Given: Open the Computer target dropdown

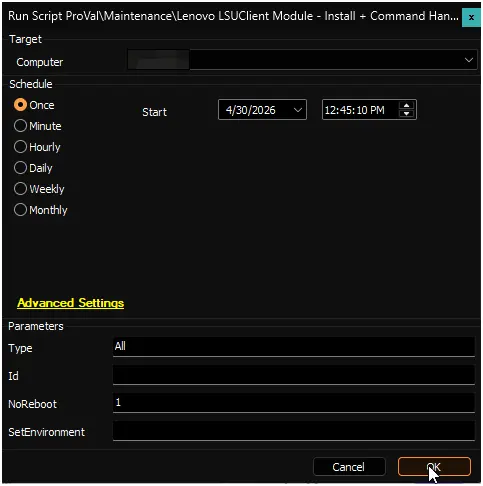Looking at the screenshot, I should tap(469, 60).
